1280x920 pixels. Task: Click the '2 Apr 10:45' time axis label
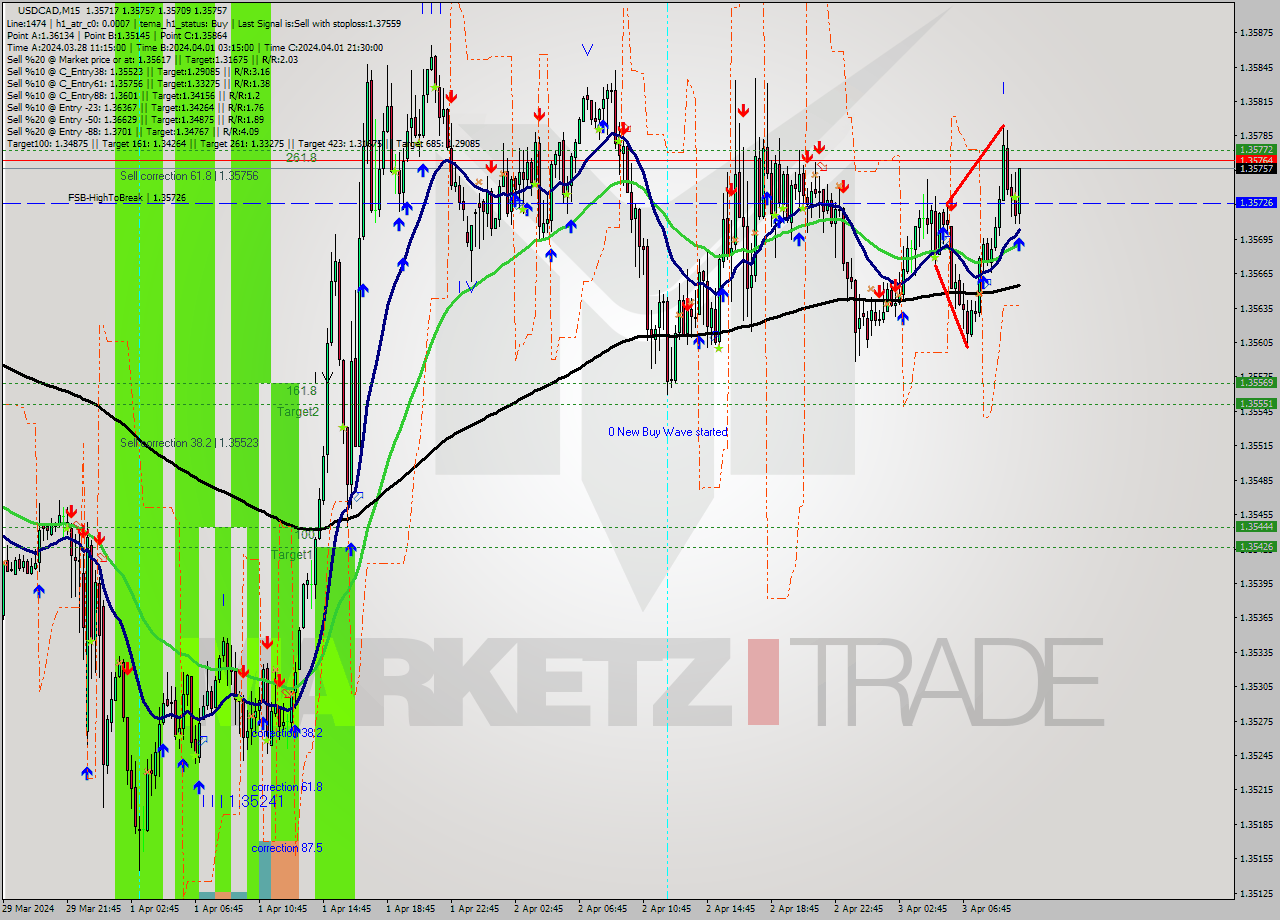tap(666, 909)
